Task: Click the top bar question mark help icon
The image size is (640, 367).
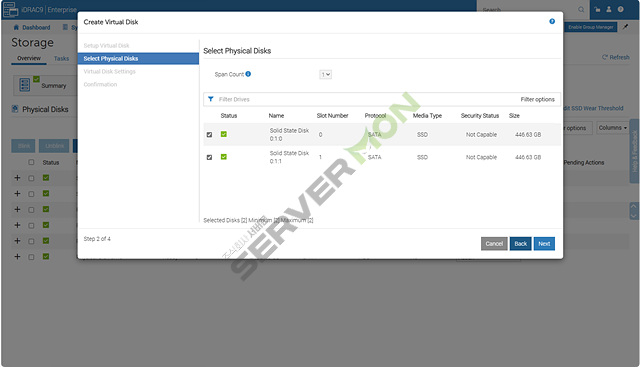Action: (x=620, y=9)
